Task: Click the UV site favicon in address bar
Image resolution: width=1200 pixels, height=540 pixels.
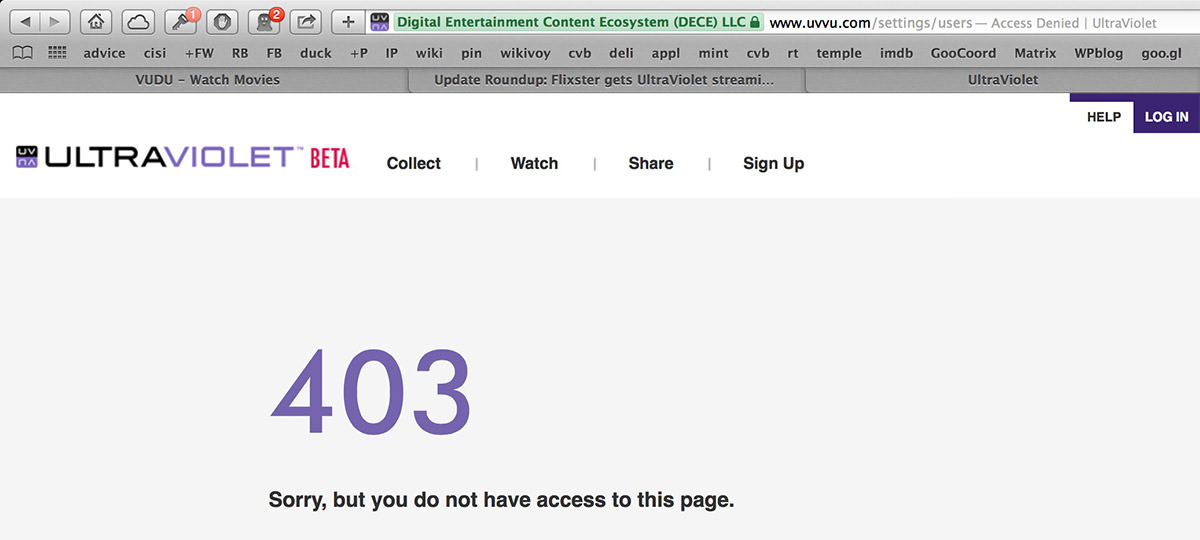Action: pos(380,21)
